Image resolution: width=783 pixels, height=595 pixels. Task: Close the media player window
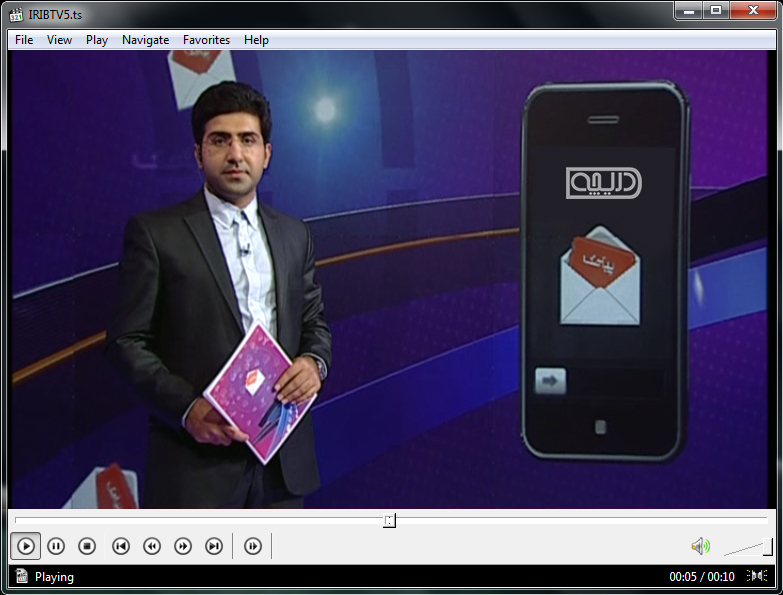[754, 10]
